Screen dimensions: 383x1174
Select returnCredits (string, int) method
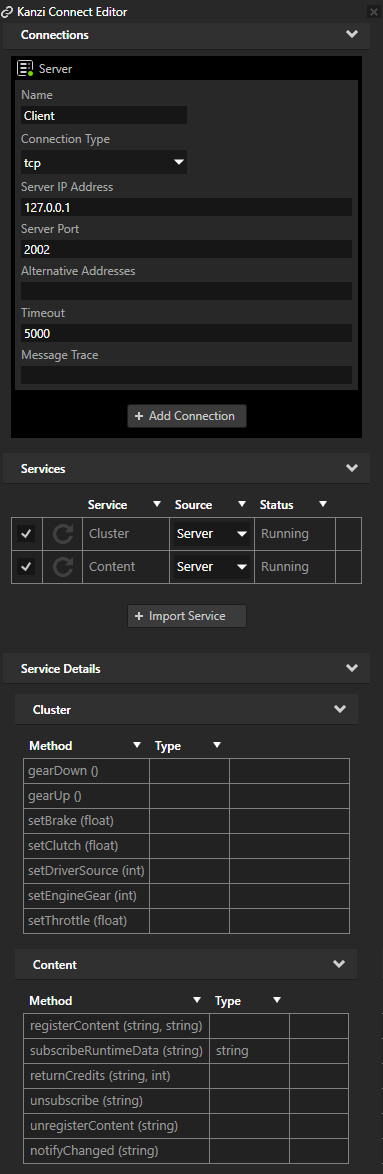pos(116,1075)
